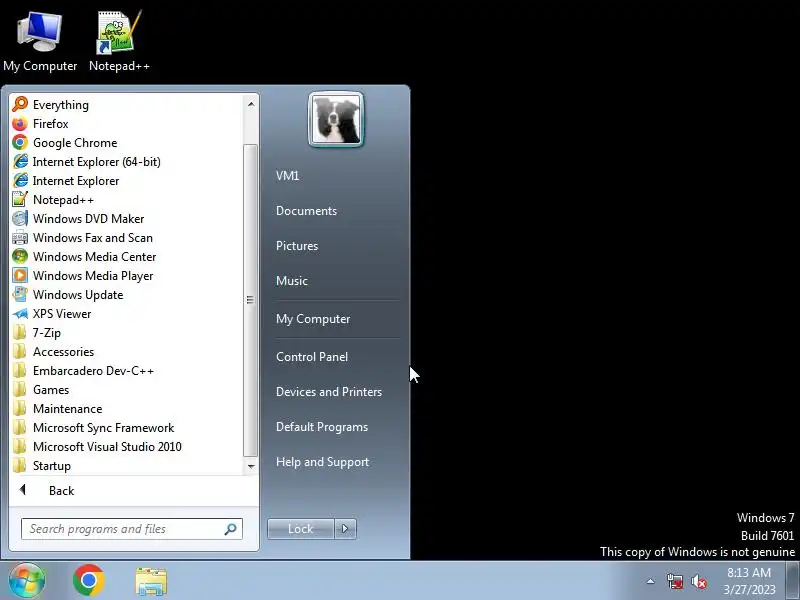Launch Windows Fax and Scan icon

20,238
